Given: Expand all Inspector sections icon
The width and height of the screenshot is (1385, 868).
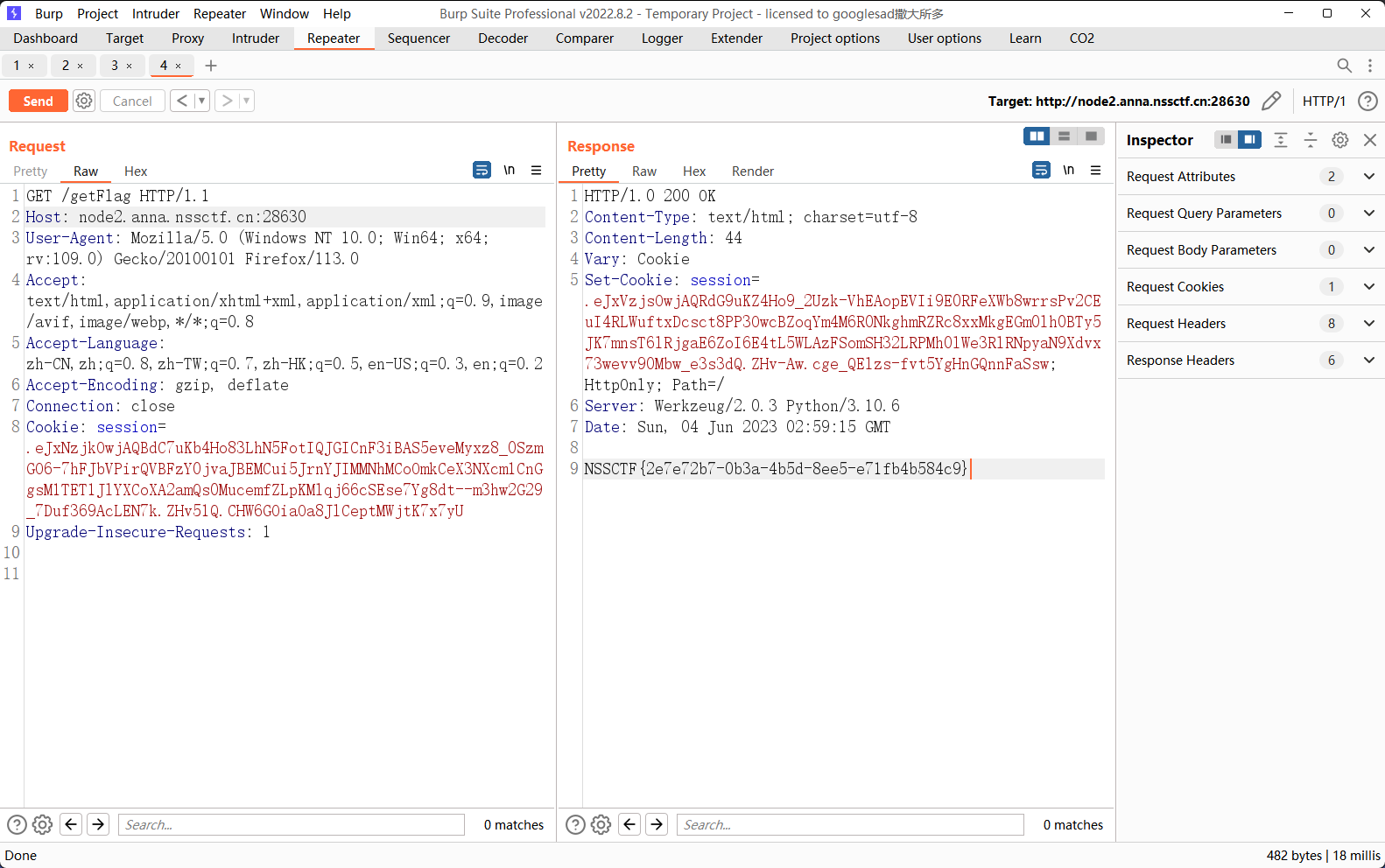Looking at the screenshot, I should pos(1281,140).
